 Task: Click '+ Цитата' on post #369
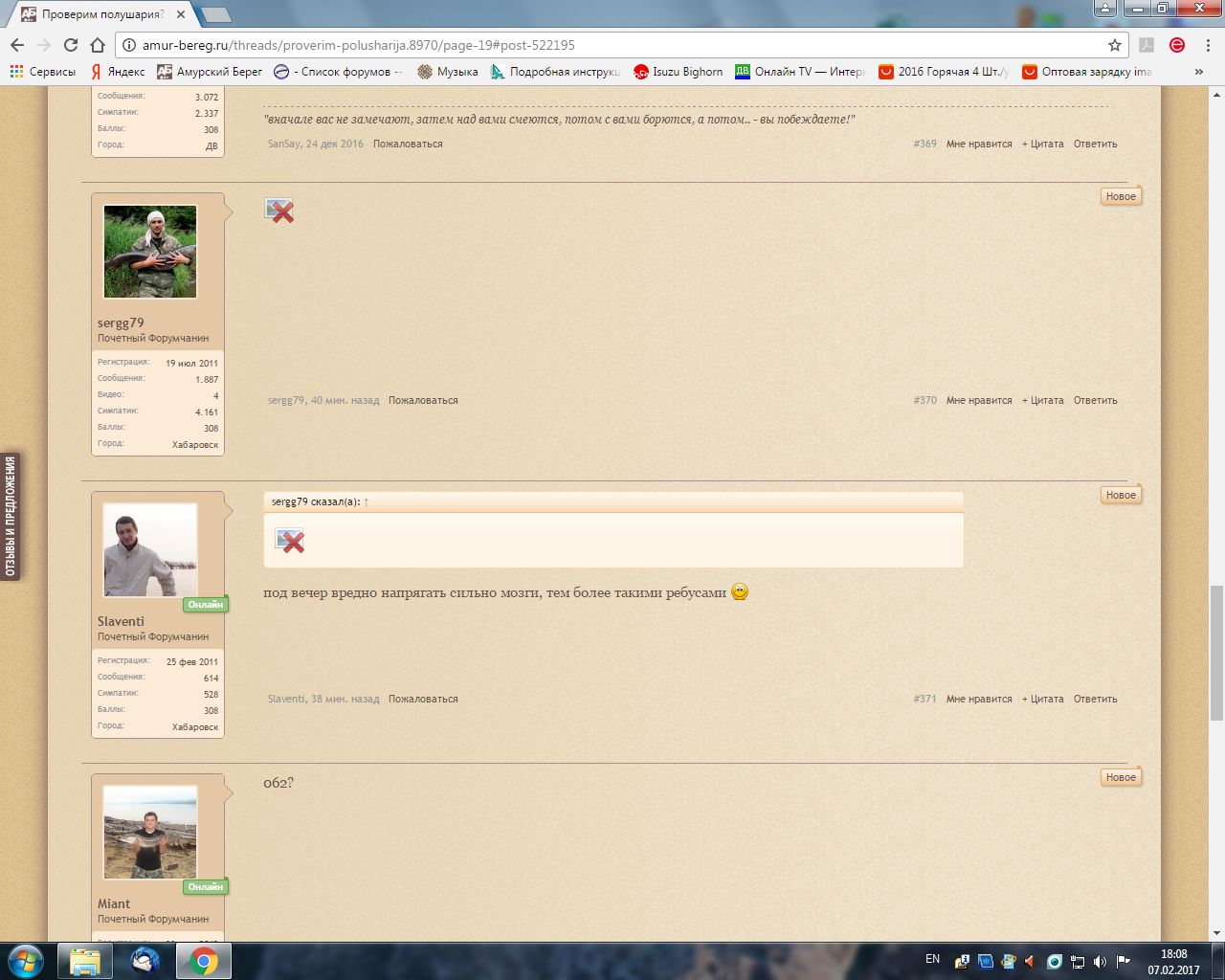(x=1042, y=145)
